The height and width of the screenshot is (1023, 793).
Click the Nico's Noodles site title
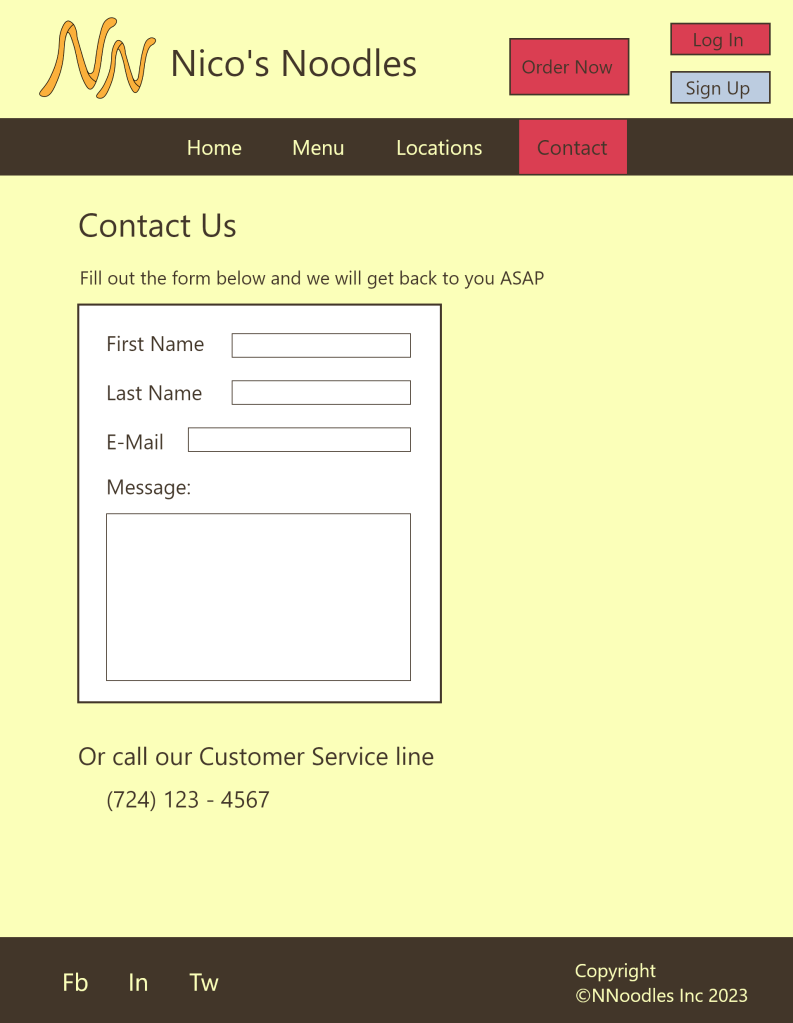pos(293,63)
